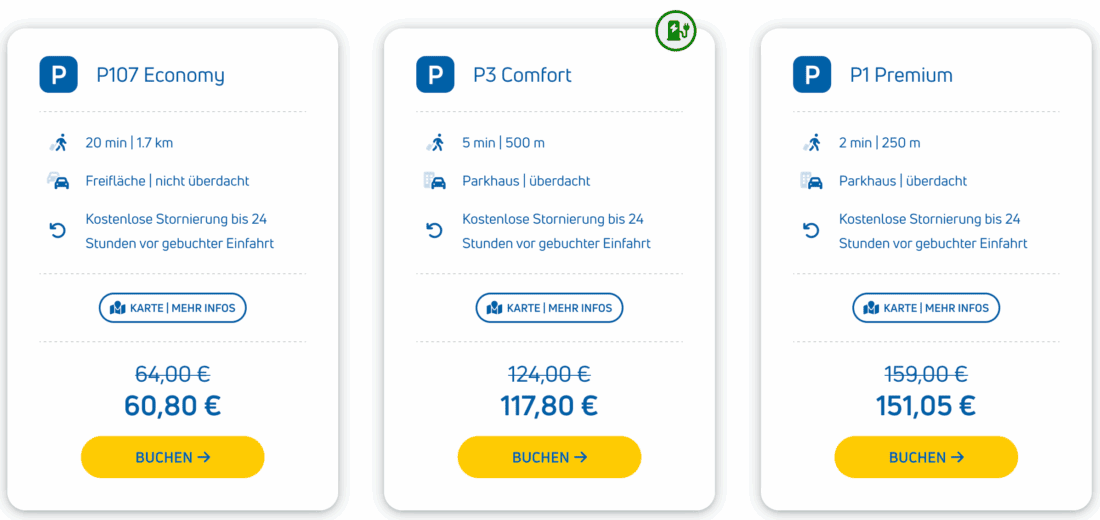Click the open-air parking car icon on P107
Screen dimensions: 1100x520
pyautogui.click(x=58, y=181)
